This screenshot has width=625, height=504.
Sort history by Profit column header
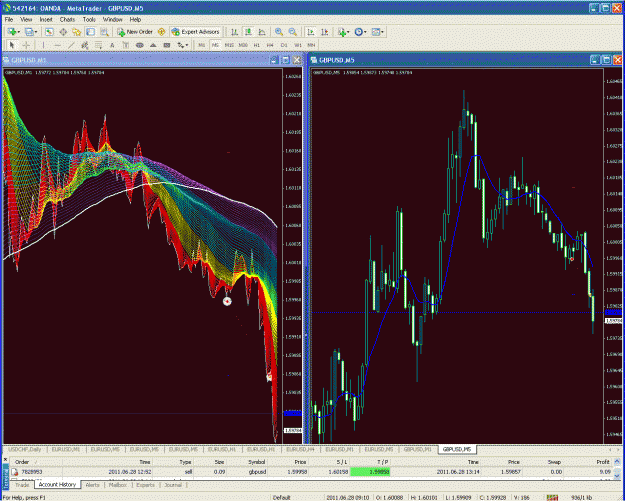[x=603, y=462]
